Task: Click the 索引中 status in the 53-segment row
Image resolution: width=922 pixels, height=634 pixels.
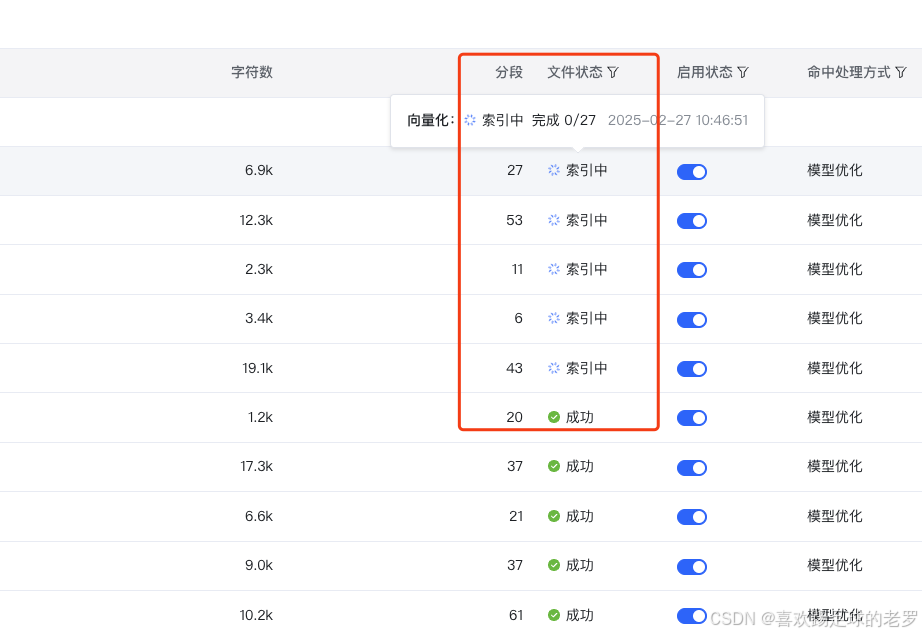Action: pyautogui.click(x=586, y=221)
